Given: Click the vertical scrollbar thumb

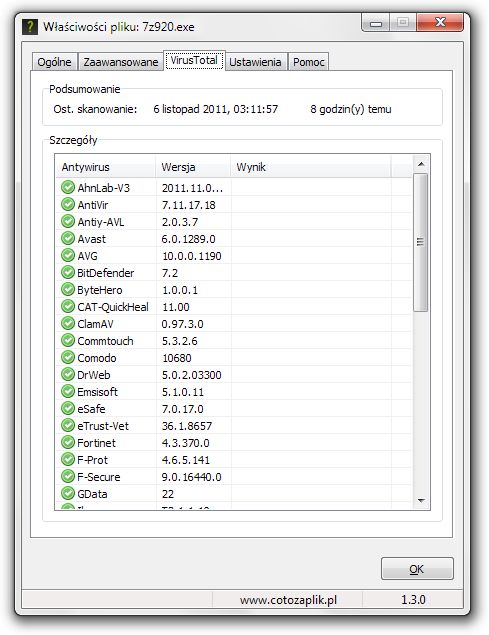Looking at the screenshot, I should (421, 242).
